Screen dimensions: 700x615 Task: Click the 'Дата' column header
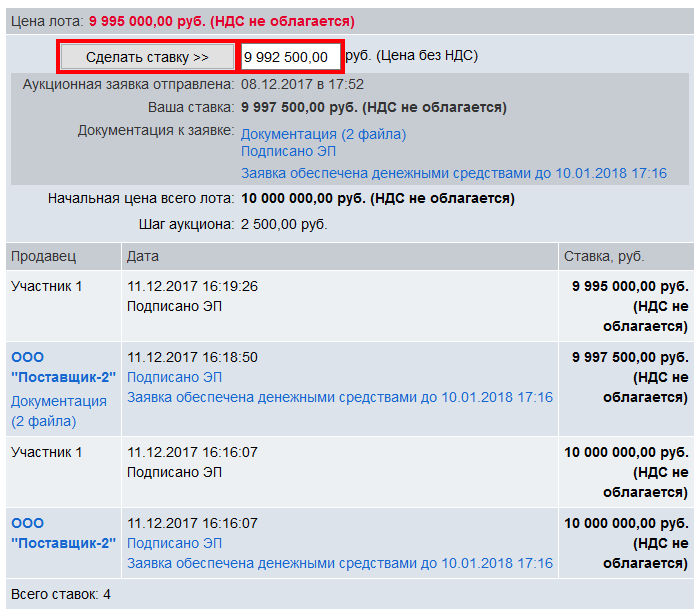coord(142,257)
